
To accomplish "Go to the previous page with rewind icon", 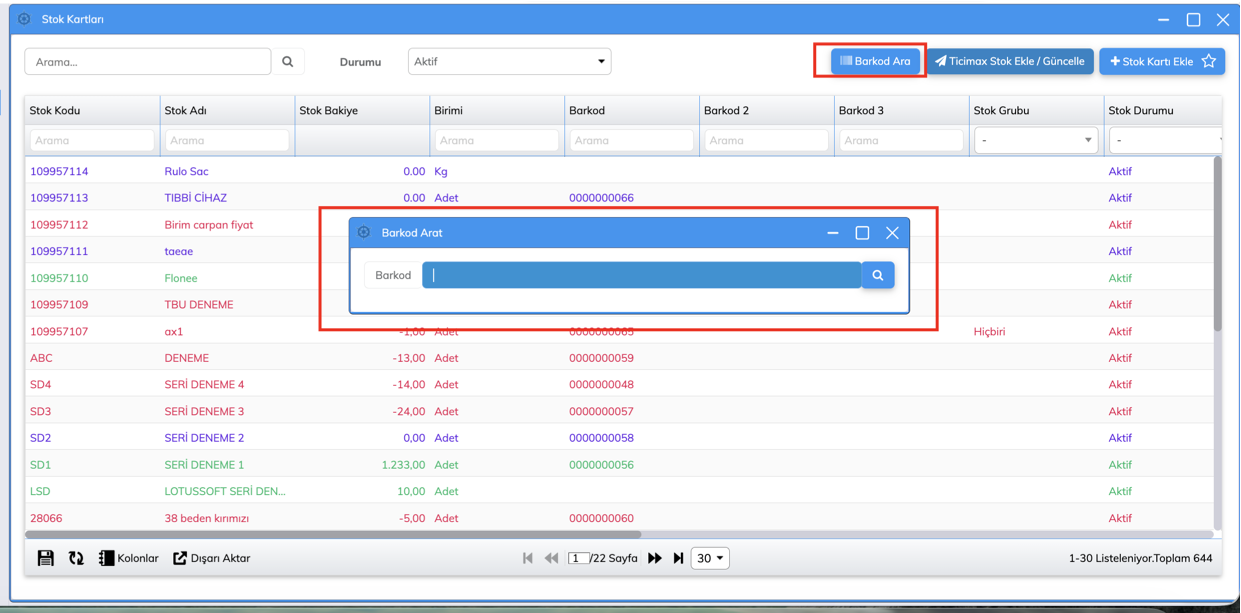I will pyautogui.click(x=551, y=558).
